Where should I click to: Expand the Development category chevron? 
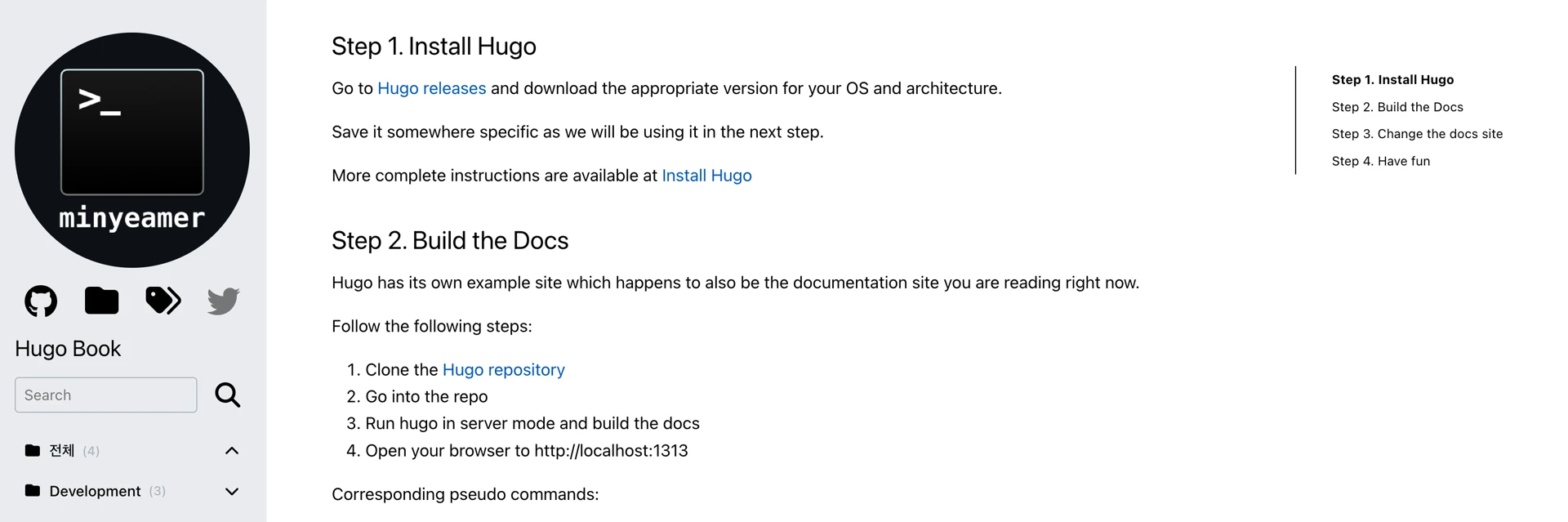[232, 492]
